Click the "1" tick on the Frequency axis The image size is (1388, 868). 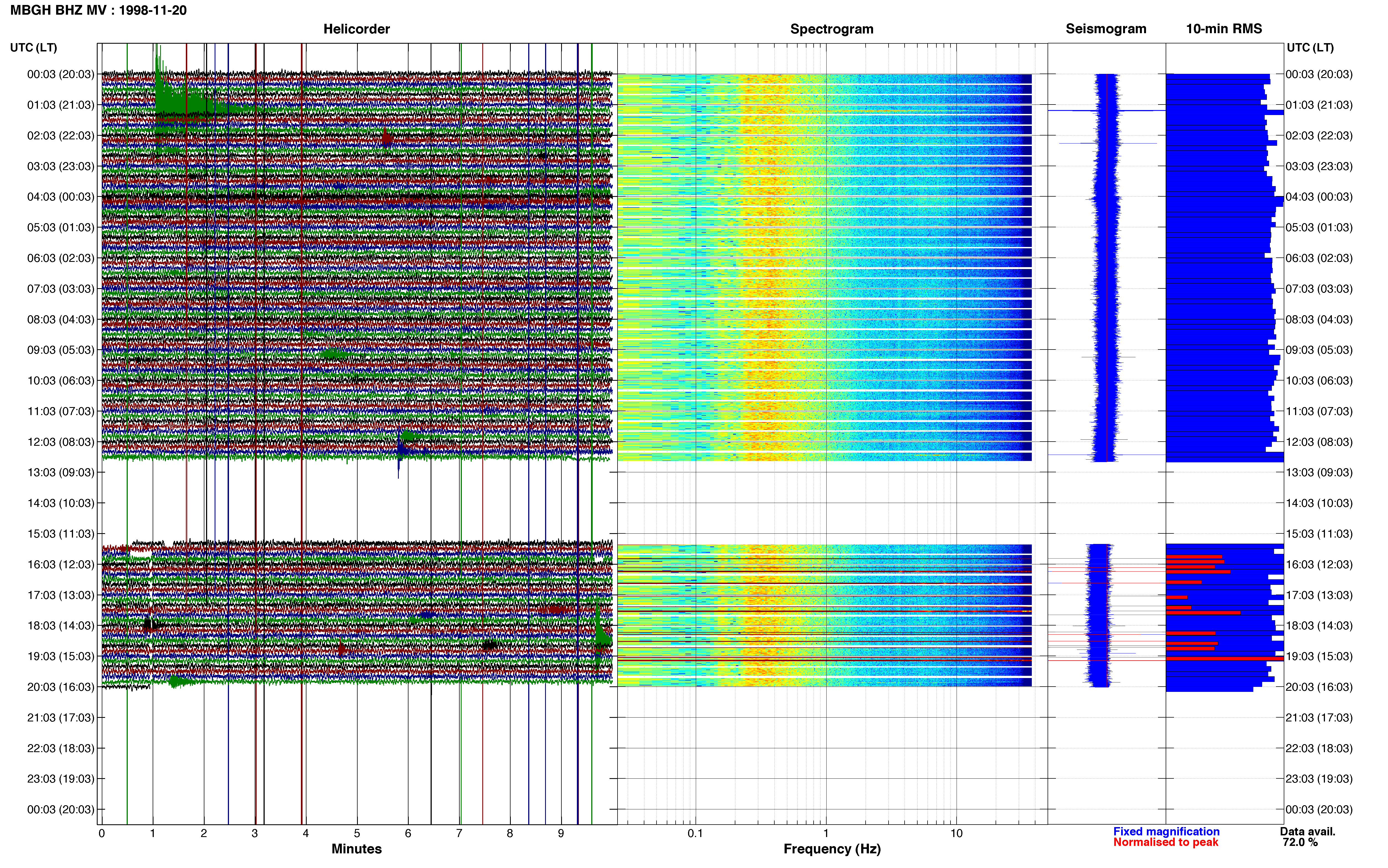(826, 833)
